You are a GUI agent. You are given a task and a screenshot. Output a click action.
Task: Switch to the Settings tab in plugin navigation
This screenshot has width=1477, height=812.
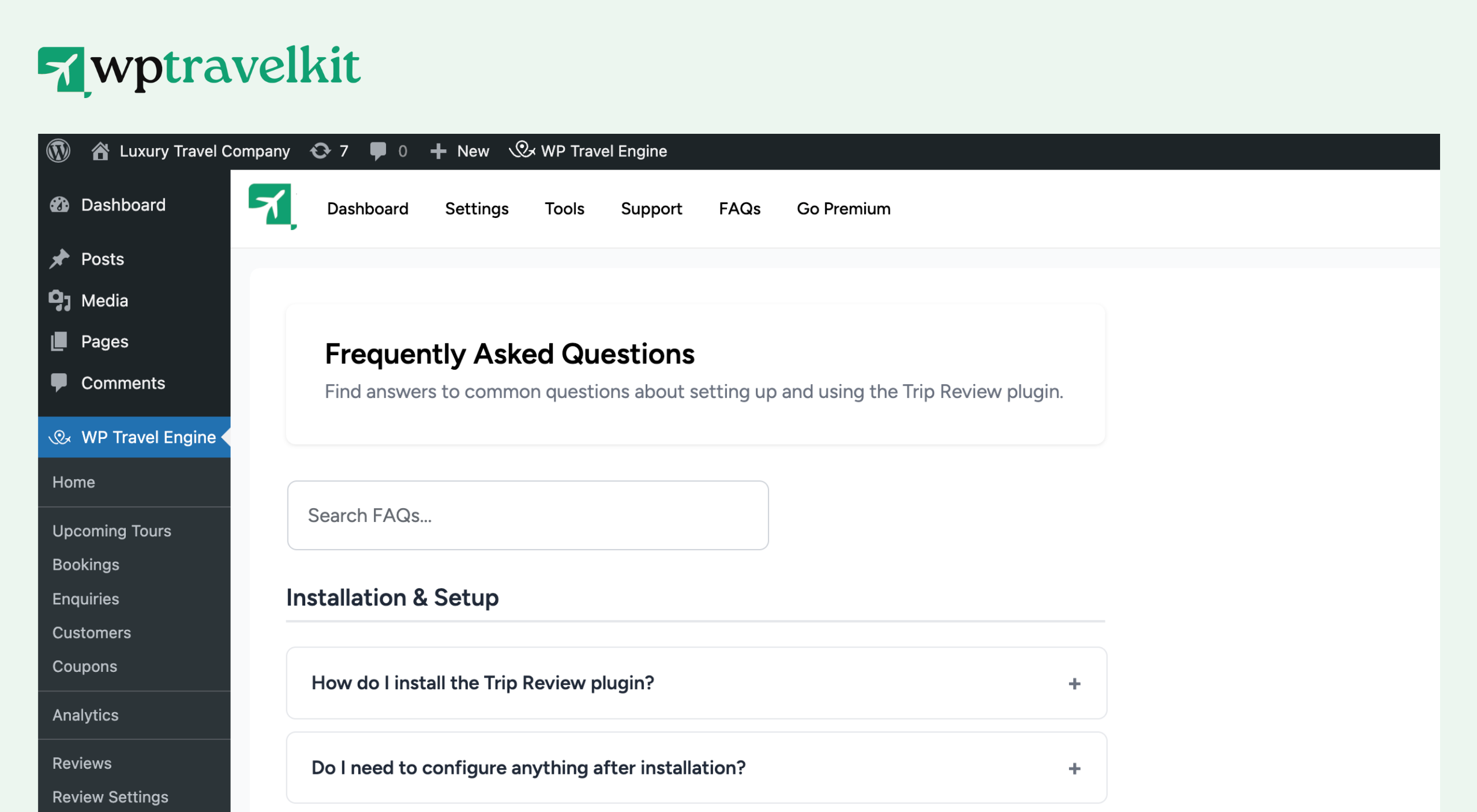pos(477,209)
